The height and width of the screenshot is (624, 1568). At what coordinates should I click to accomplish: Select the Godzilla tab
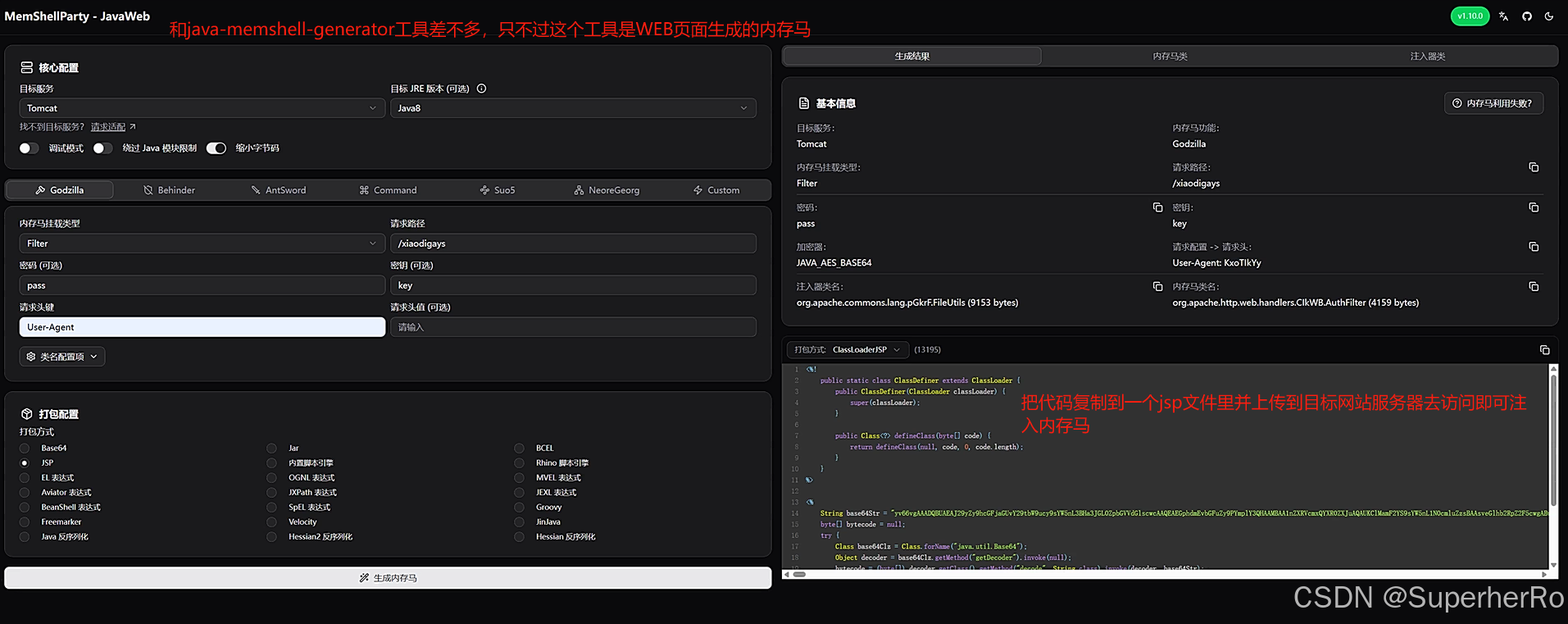coord(60,190)
